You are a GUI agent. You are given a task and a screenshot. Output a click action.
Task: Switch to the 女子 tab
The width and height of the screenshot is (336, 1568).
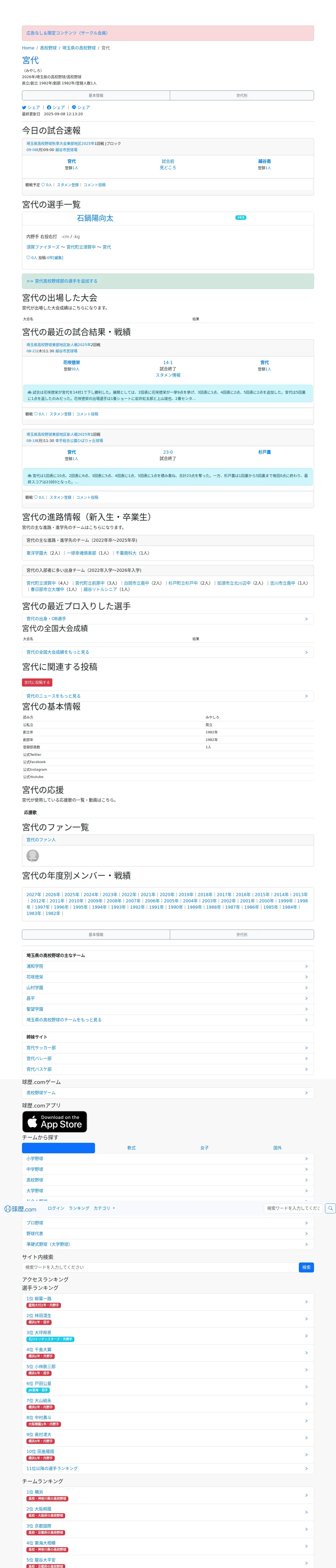[204, 1148]
